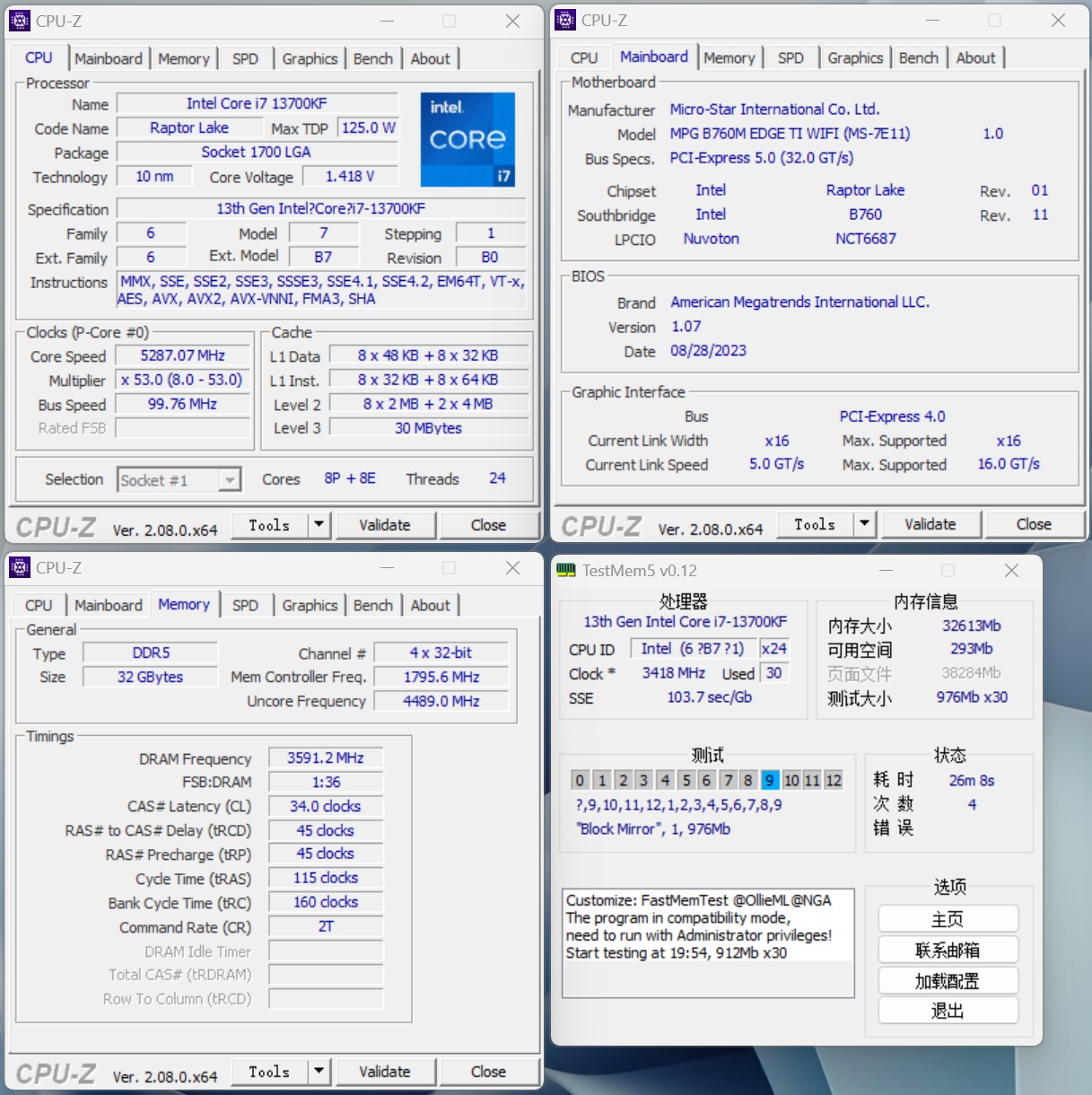This screenshot has height=1095, width=1092.
Task: Click the Core Voltage value 1.418 V
Action: [350, 177]
